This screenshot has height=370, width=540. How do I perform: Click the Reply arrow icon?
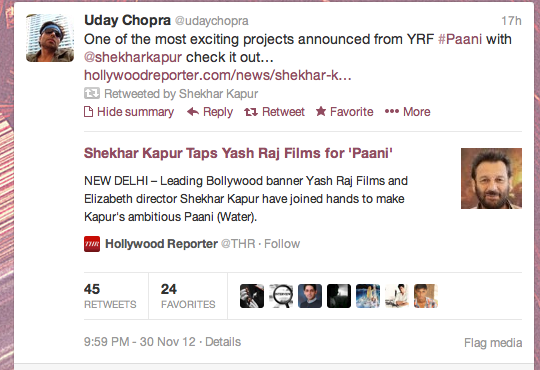193,112
